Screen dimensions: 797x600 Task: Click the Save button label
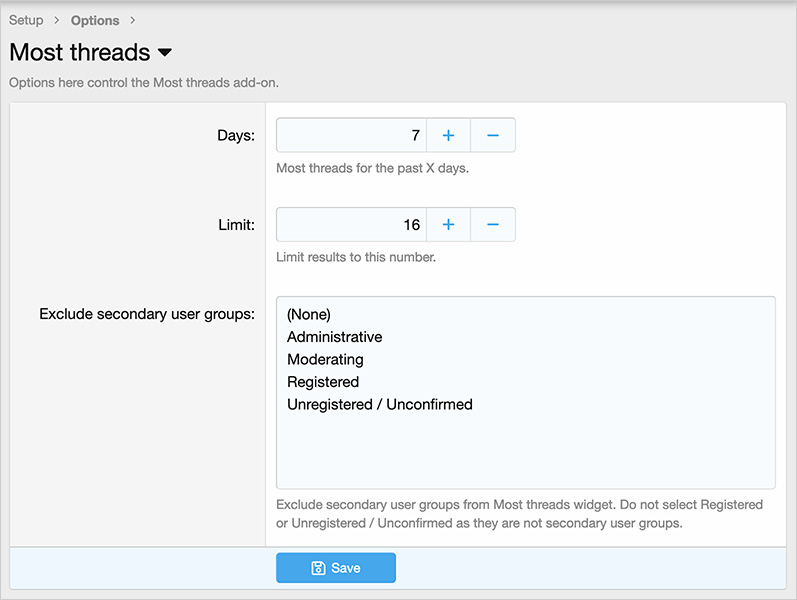coord(345,568)
